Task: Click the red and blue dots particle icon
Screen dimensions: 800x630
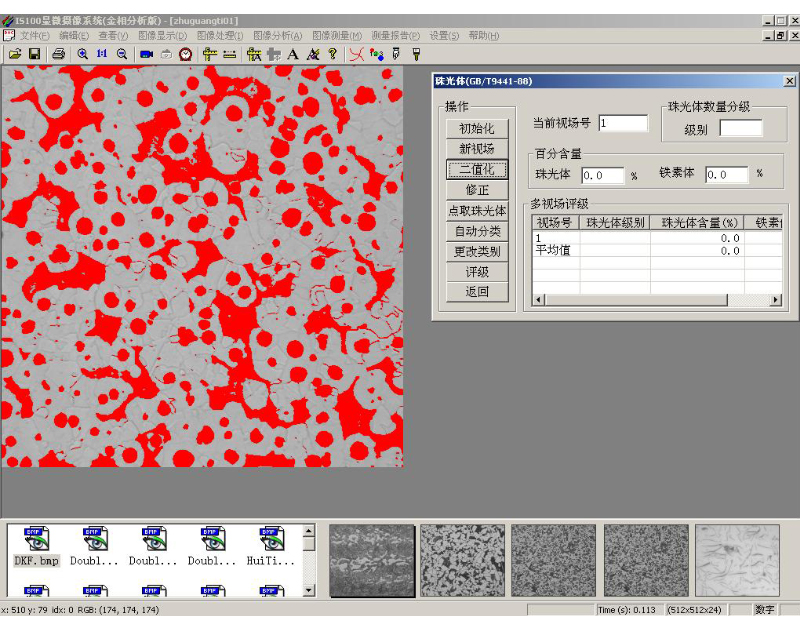Action: click(377, 54)
